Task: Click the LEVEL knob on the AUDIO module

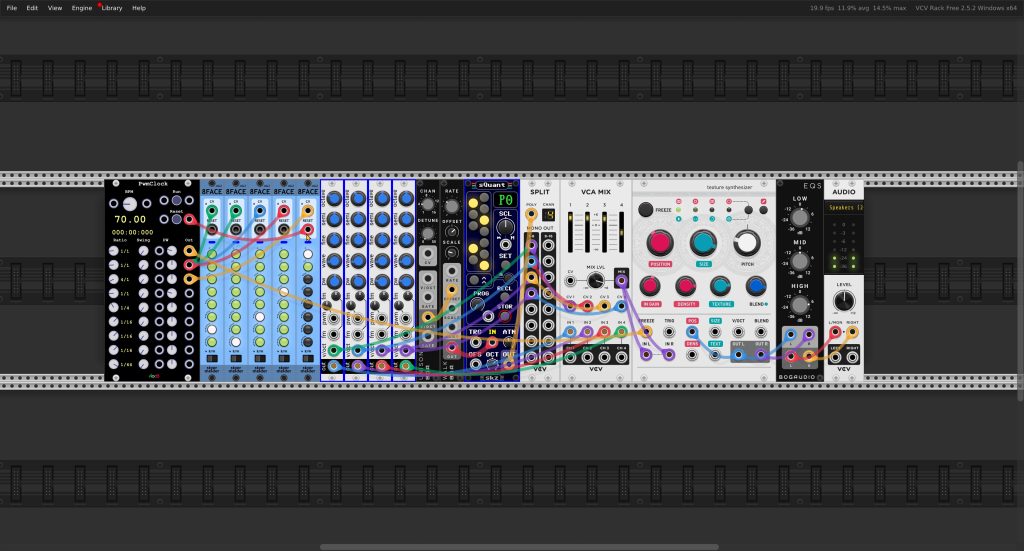Action: click(844, 301)
